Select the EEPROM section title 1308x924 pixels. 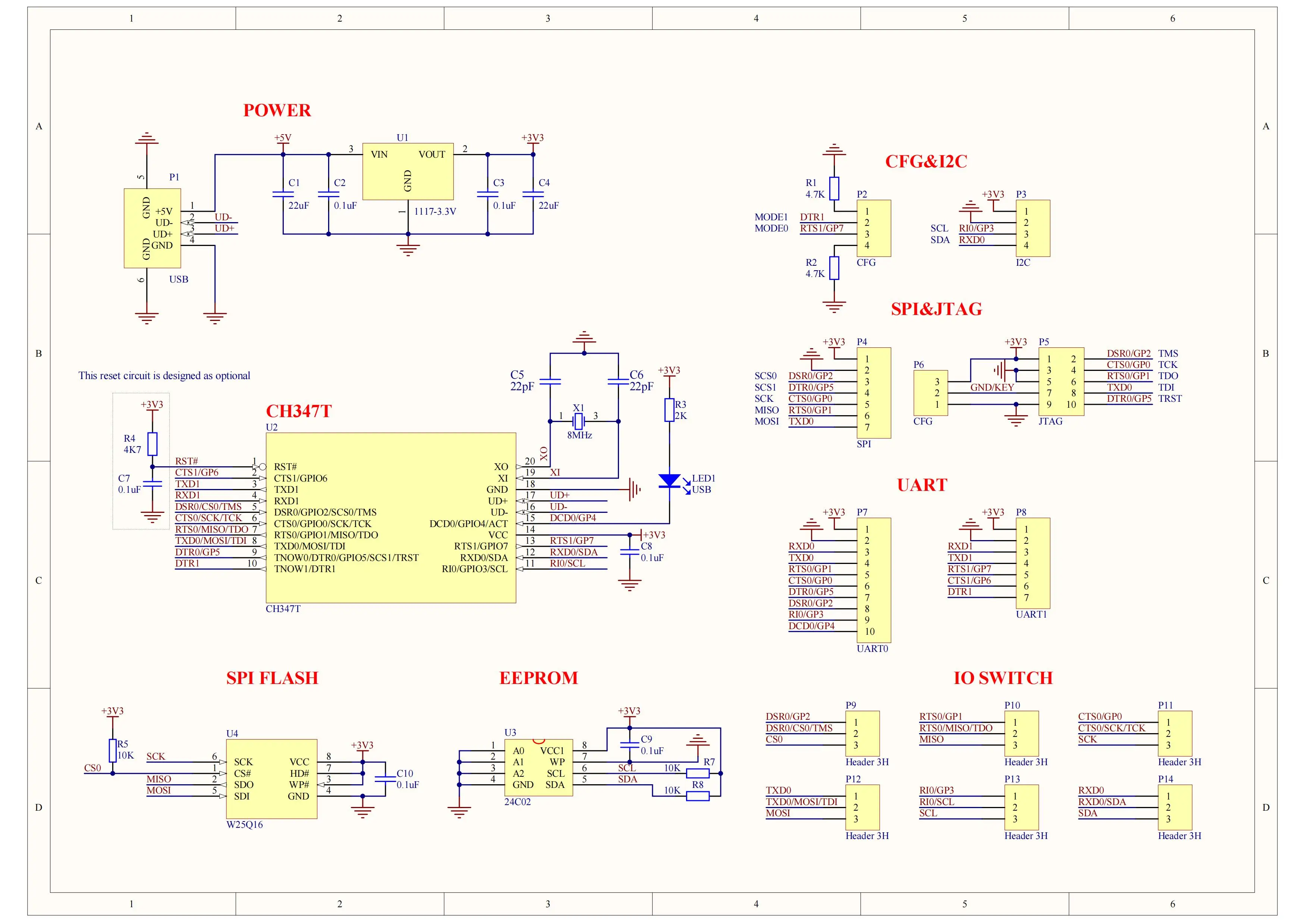tap(538, 678)
